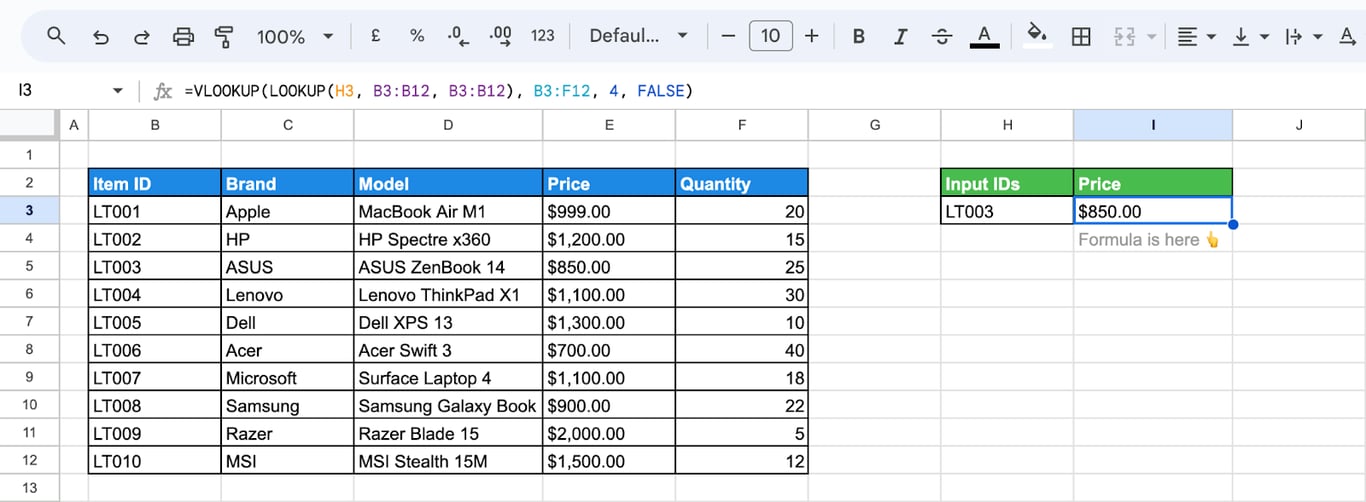Click the LT010 cell

(x=155, y=461)
